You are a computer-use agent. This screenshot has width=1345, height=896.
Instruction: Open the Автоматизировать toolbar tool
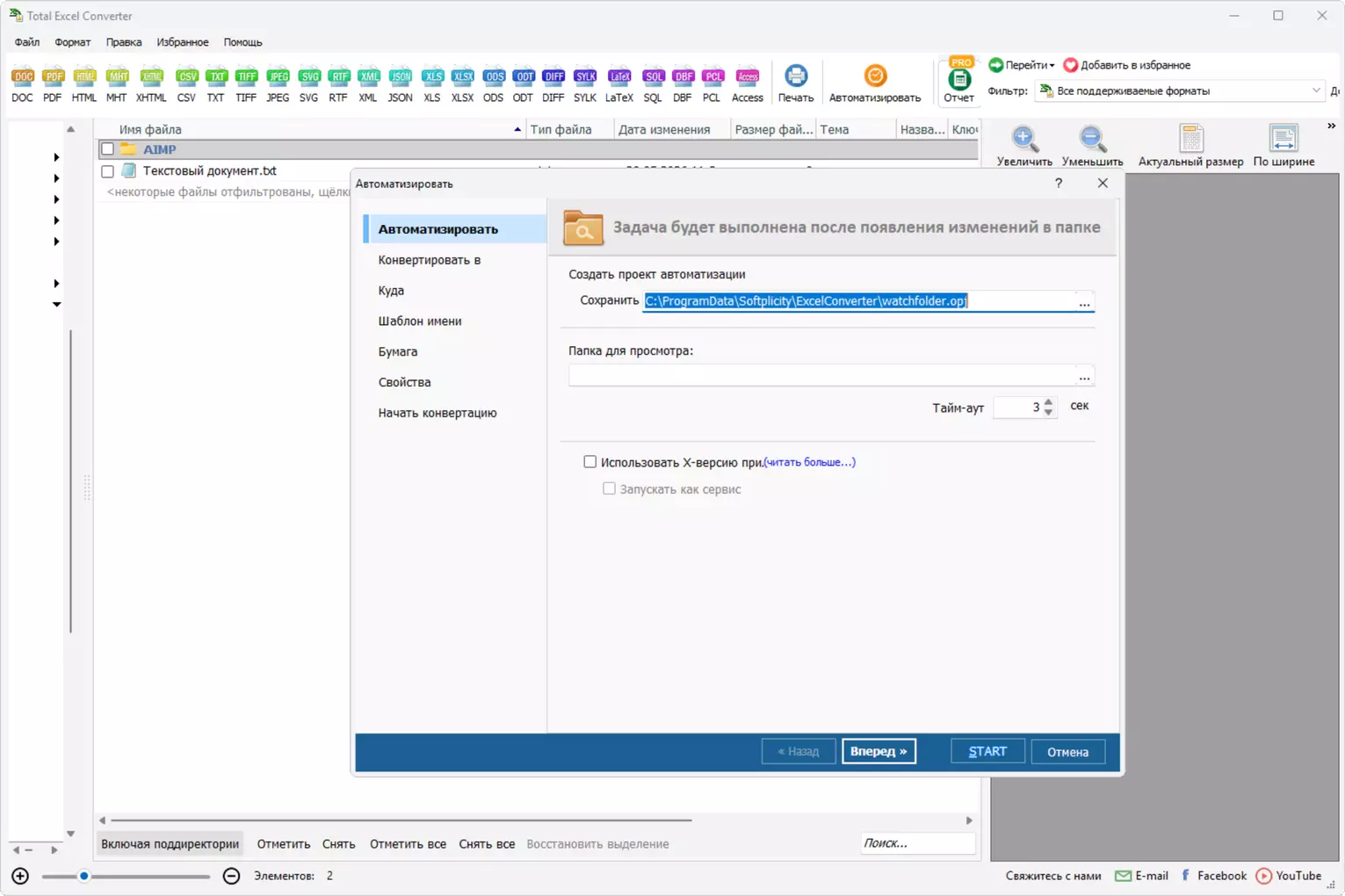point(875,83)
